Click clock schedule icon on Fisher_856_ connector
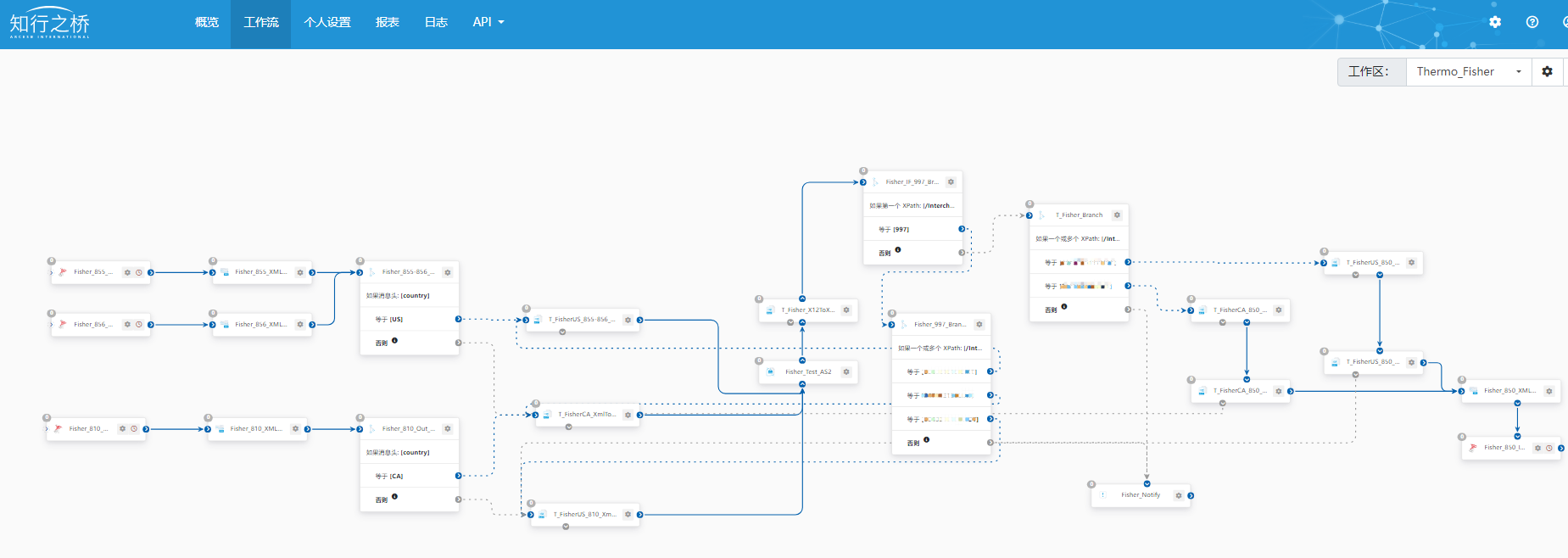The width and height of the screenshot is (1568, 558). tap(139, 325)
